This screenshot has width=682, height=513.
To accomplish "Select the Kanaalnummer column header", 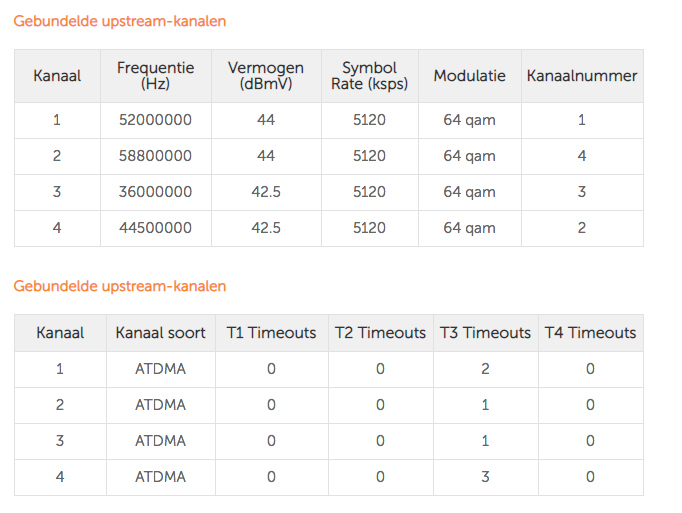I will tap(581, 76).
